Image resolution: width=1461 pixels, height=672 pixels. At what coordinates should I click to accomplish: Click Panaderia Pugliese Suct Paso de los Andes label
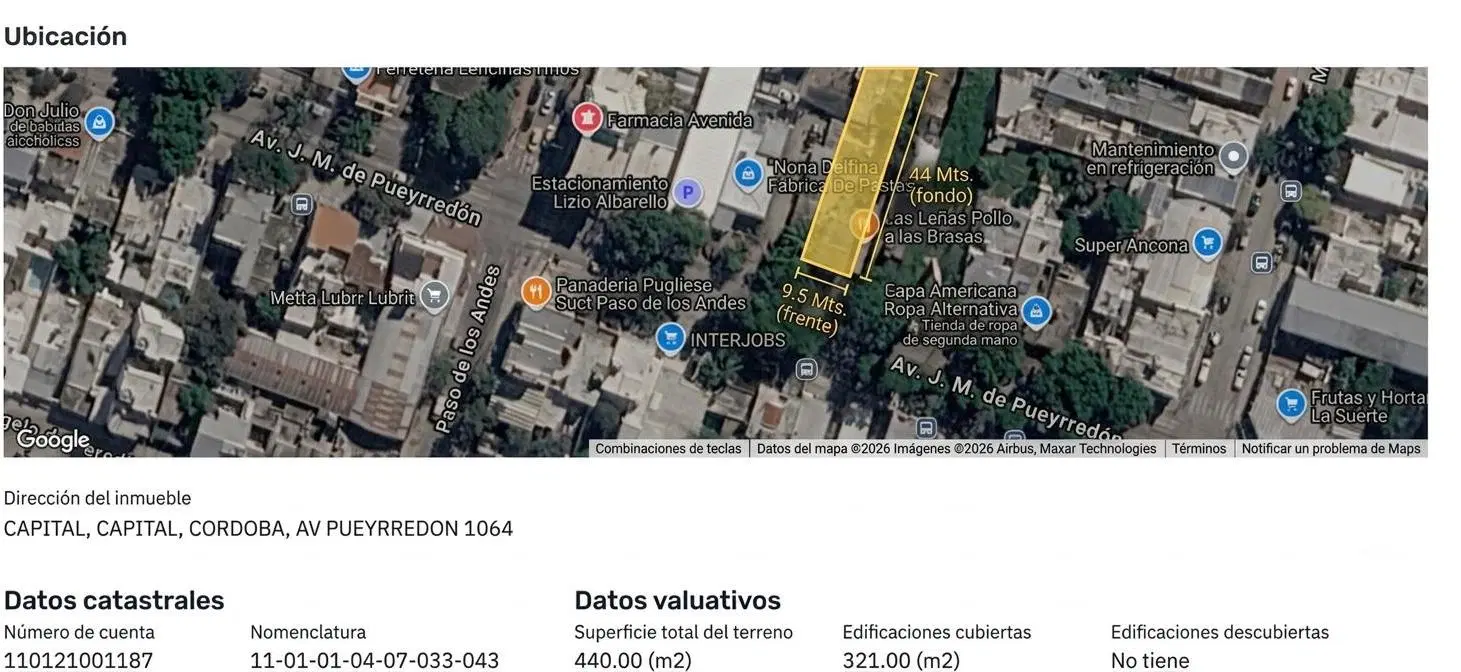pyautogui.click(x=651, y=294)
